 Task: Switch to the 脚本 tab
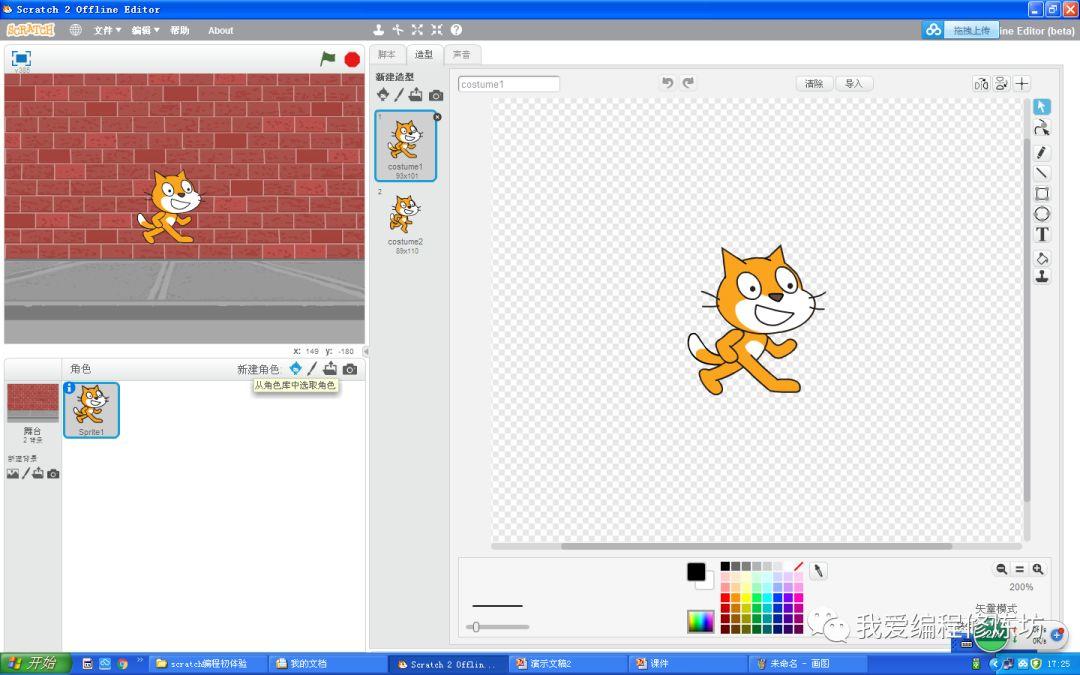pos(387,54)
